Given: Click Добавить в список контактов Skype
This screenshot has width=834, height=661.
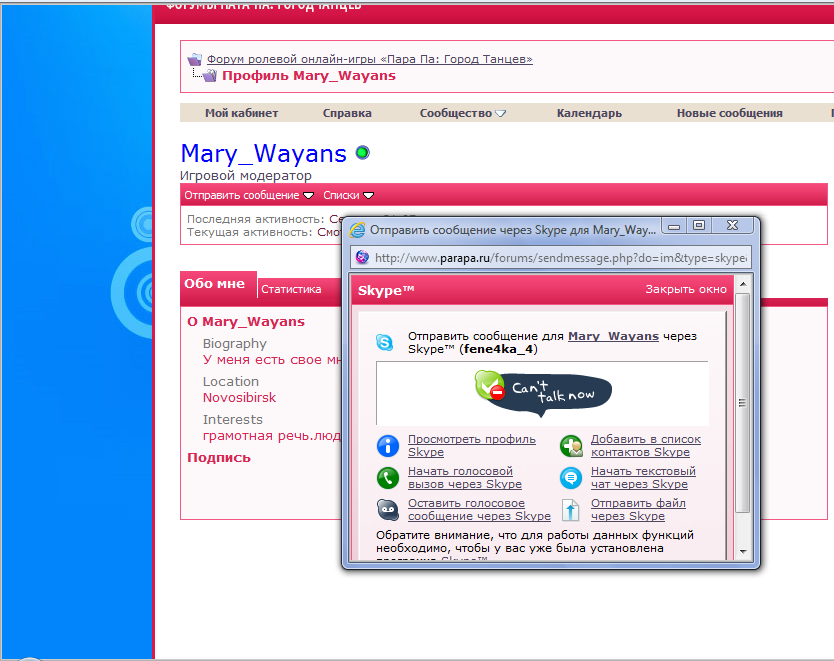Looking at the screenshot, I should tap(646, 446).
